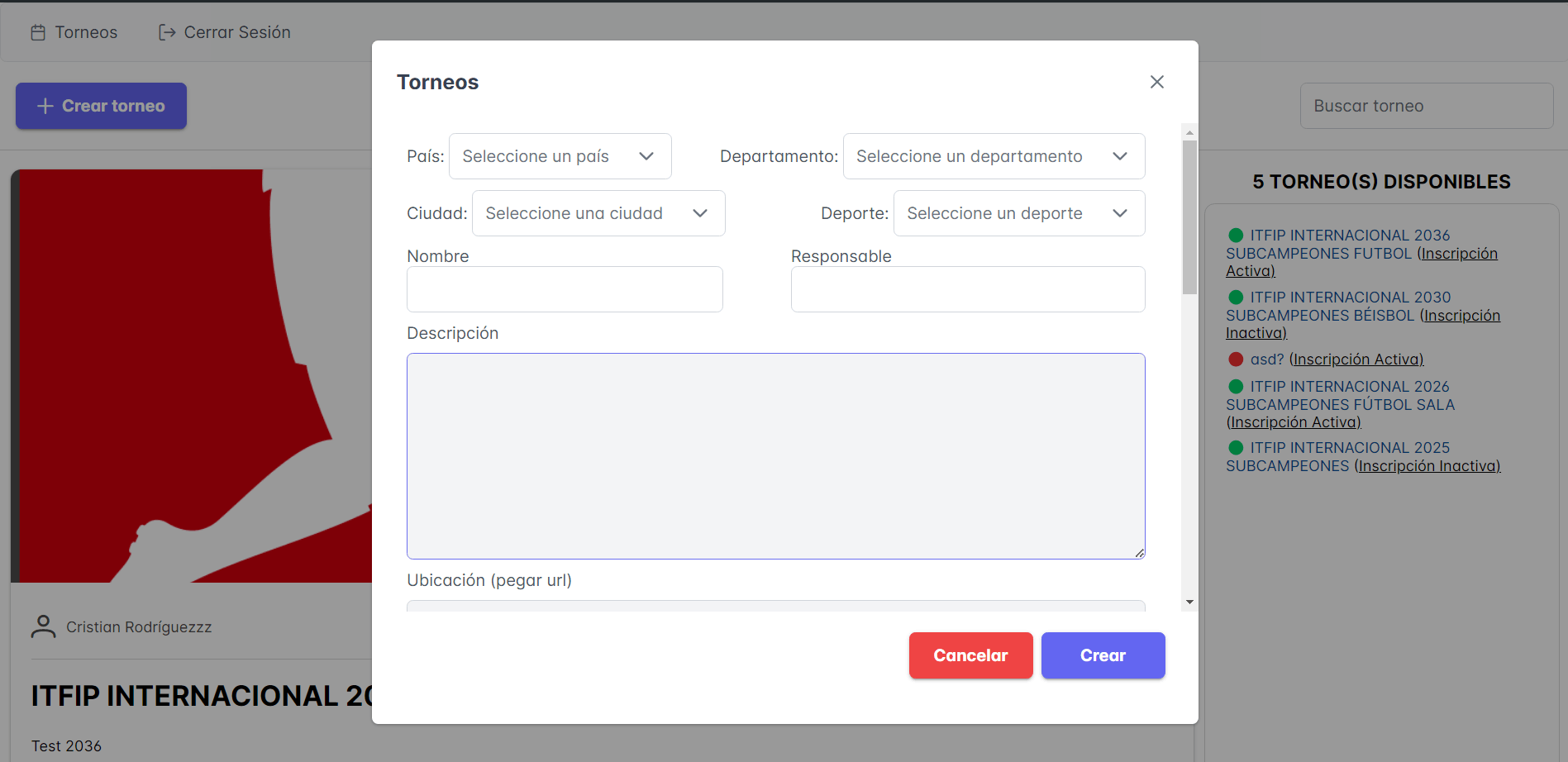Click green status dot of ITFIP INTERNACIONAL 2026
This screenshot has width=1568, height=762.
(x=1236, y=387)
